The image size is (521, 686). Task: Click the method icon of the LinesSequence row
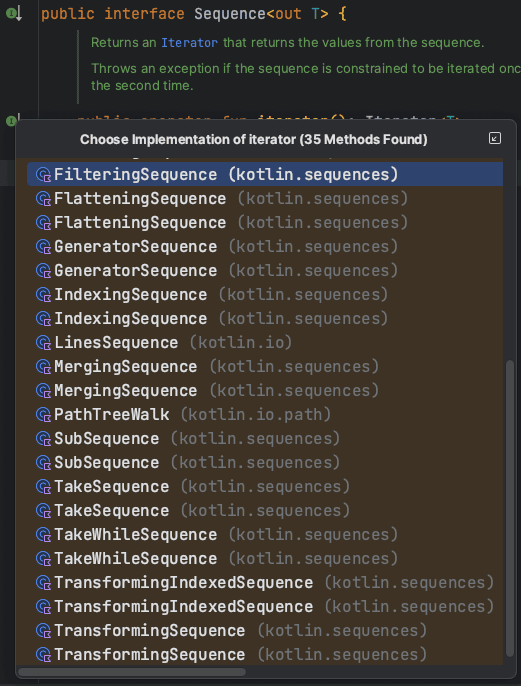[43, 343]
